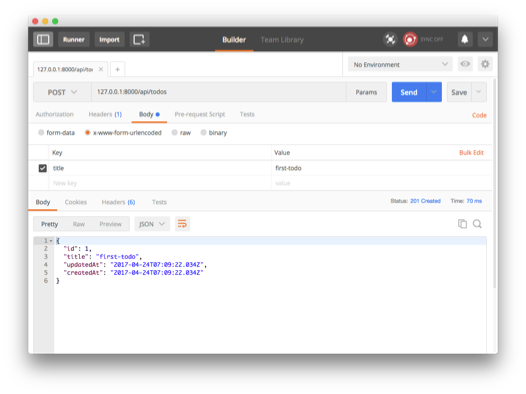The width and height of the screenshot is (526, 394).
Task: Click the "title": "first-todo" JSON line
Action: pyautogui.click(x=103, y=257)
